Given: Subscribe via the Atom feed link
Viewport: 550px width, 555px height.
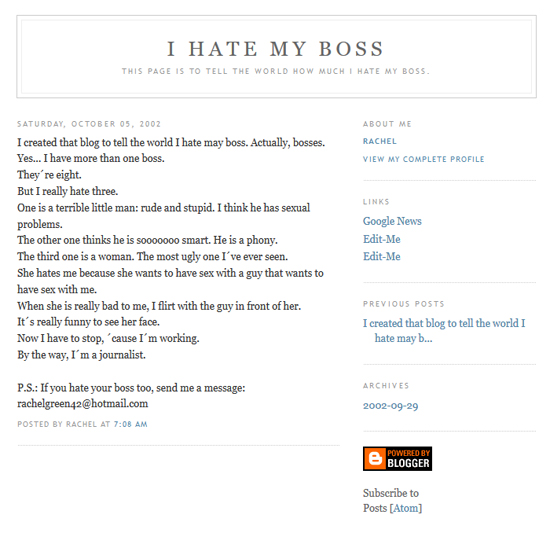Looking at the screenshot, I should [x=406, y=508].
